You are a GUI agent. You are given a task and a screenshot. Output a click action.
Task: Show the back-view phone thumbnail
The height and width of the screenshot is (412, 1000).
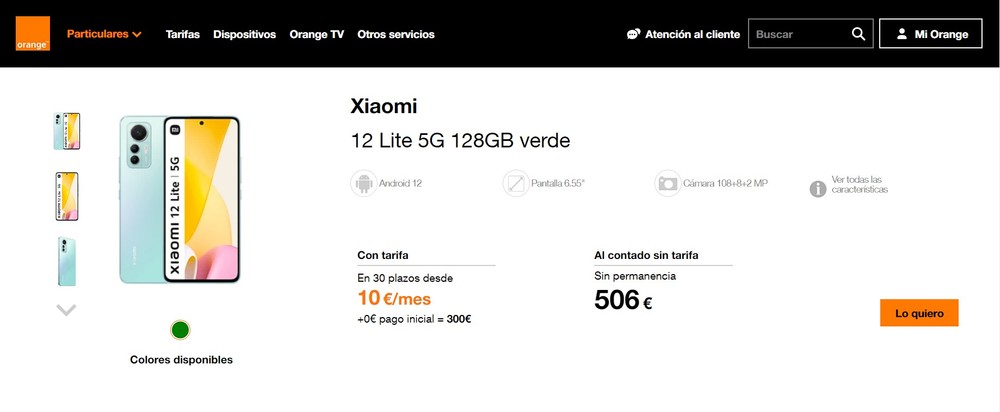pos(67,261)
